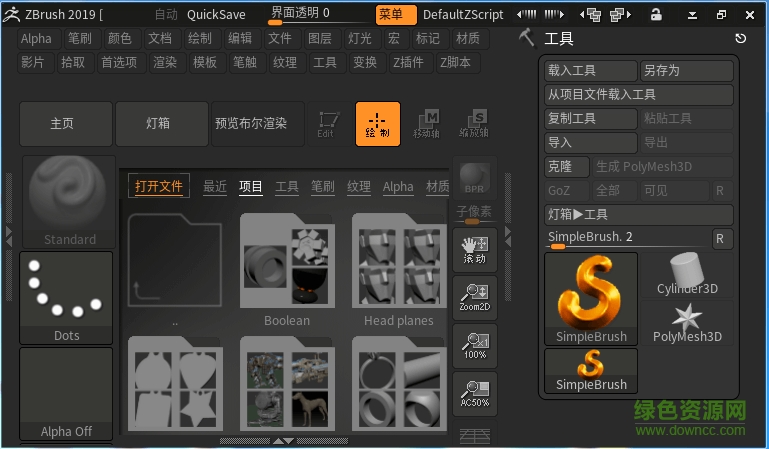The width and height of the screenshot is (769, 449).
Task: Expand 灯箱▶工具 lightbox tools
Action: [639, 214]
